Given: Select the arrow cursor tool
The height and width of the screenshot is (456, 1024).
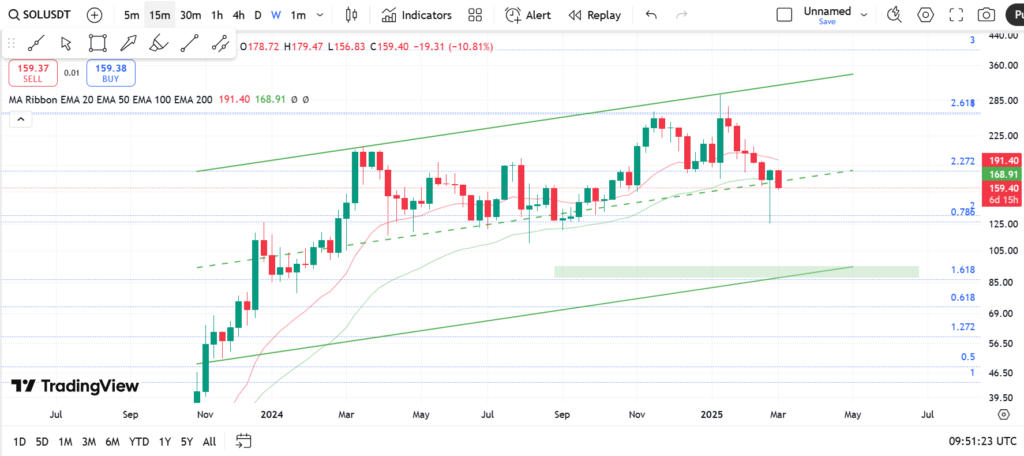Looking at the screenshot, I should point(66,43).
